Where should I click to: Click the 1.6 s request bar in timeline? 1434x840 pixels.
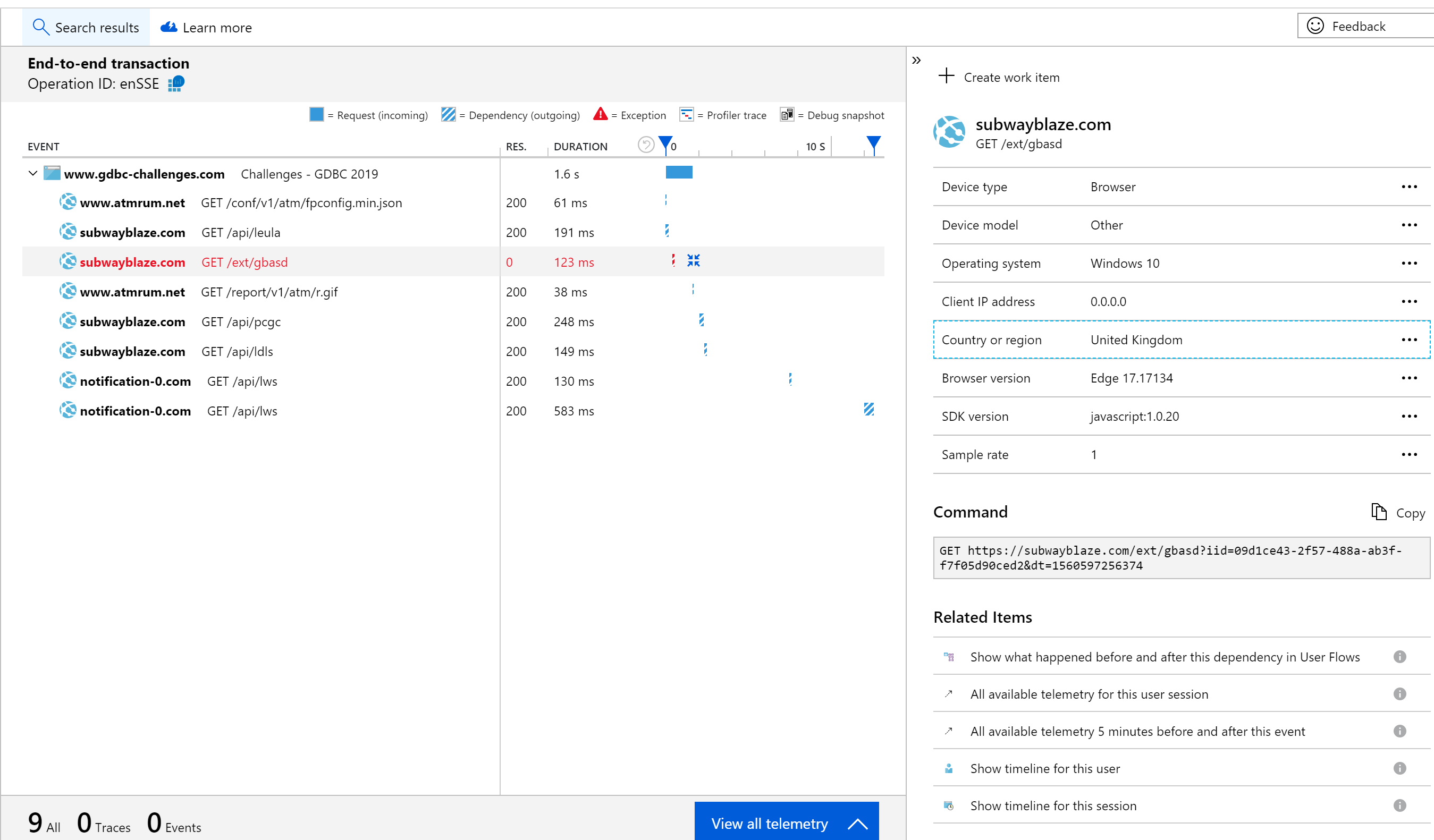pyautogui.click(x=679, y=172)
